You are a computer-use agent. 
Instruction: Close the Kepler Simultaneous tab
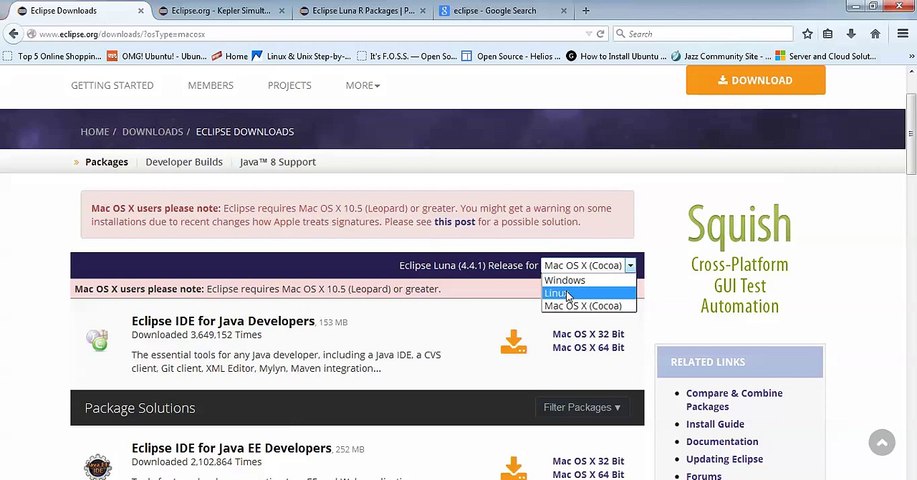click(282, 11)
